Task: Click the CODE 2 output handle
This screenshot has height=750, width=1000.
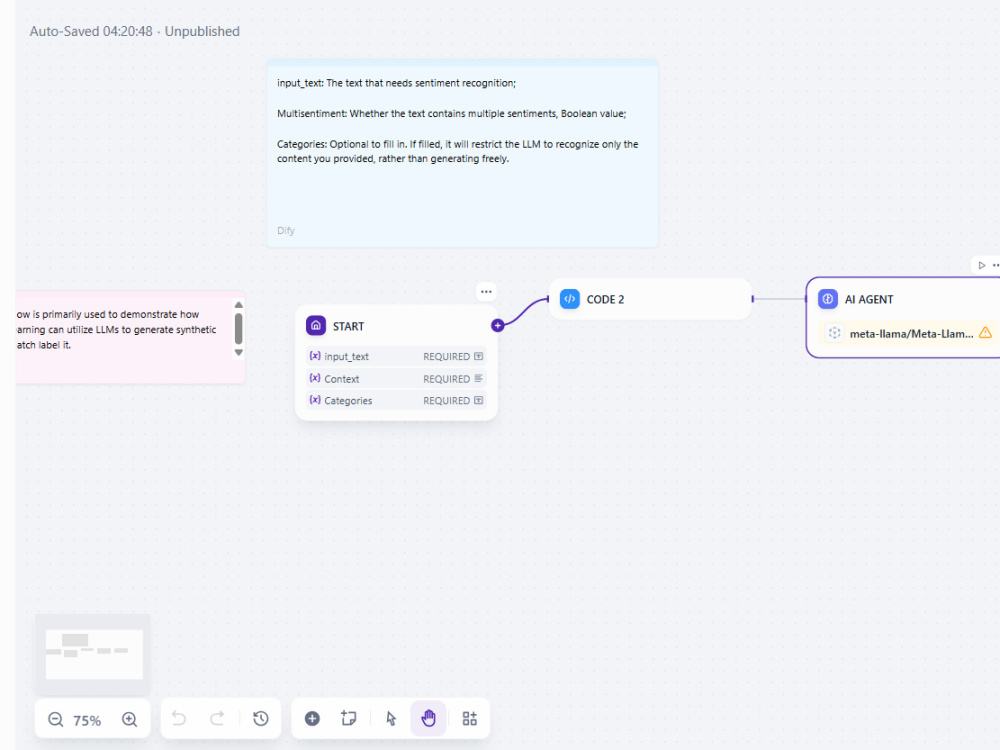Action: tap(753, 298)
